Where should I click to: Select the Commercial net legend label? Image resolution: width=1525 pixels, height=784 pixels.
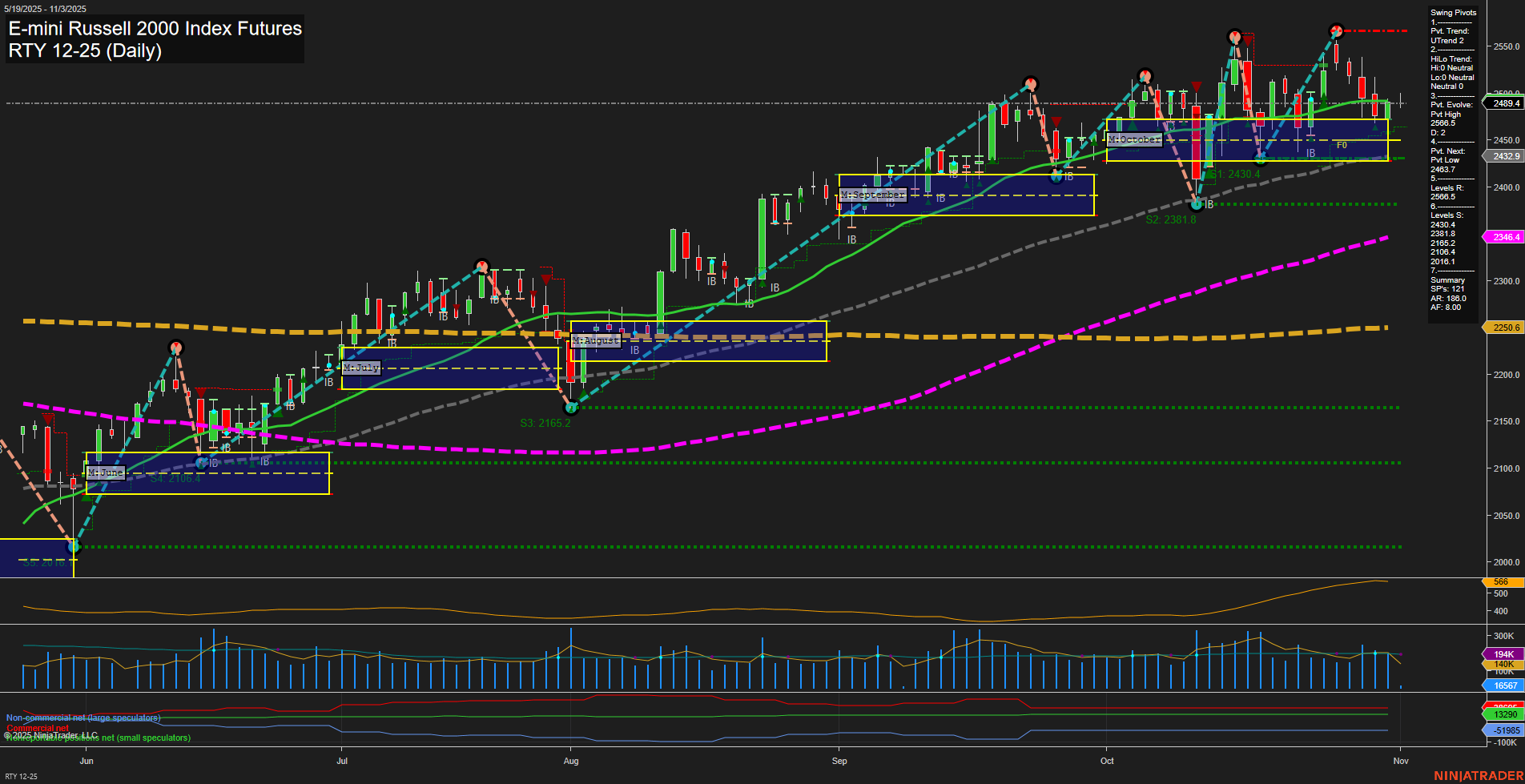[x=38, y=728]
